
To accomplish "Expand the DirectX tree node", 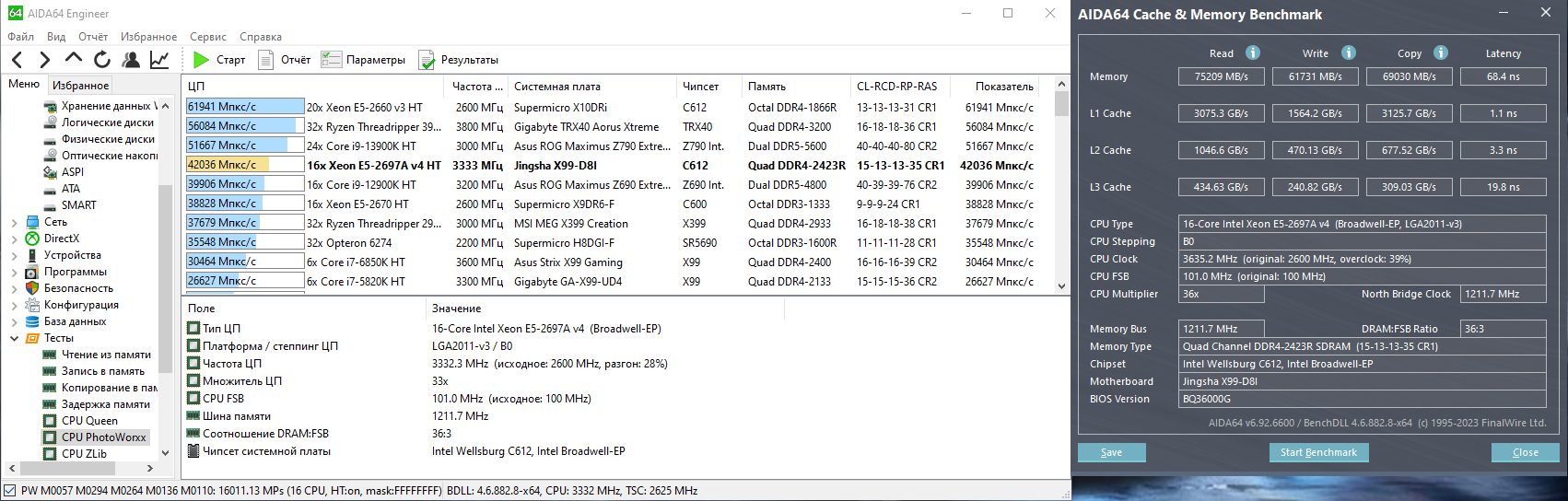I will 14,239.
